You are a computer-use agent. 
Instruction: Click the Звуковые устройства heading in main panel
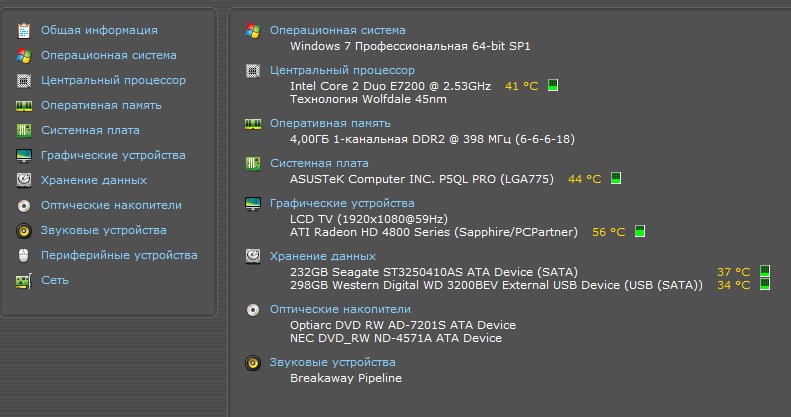pyautogui.click(x=332, y=362)
